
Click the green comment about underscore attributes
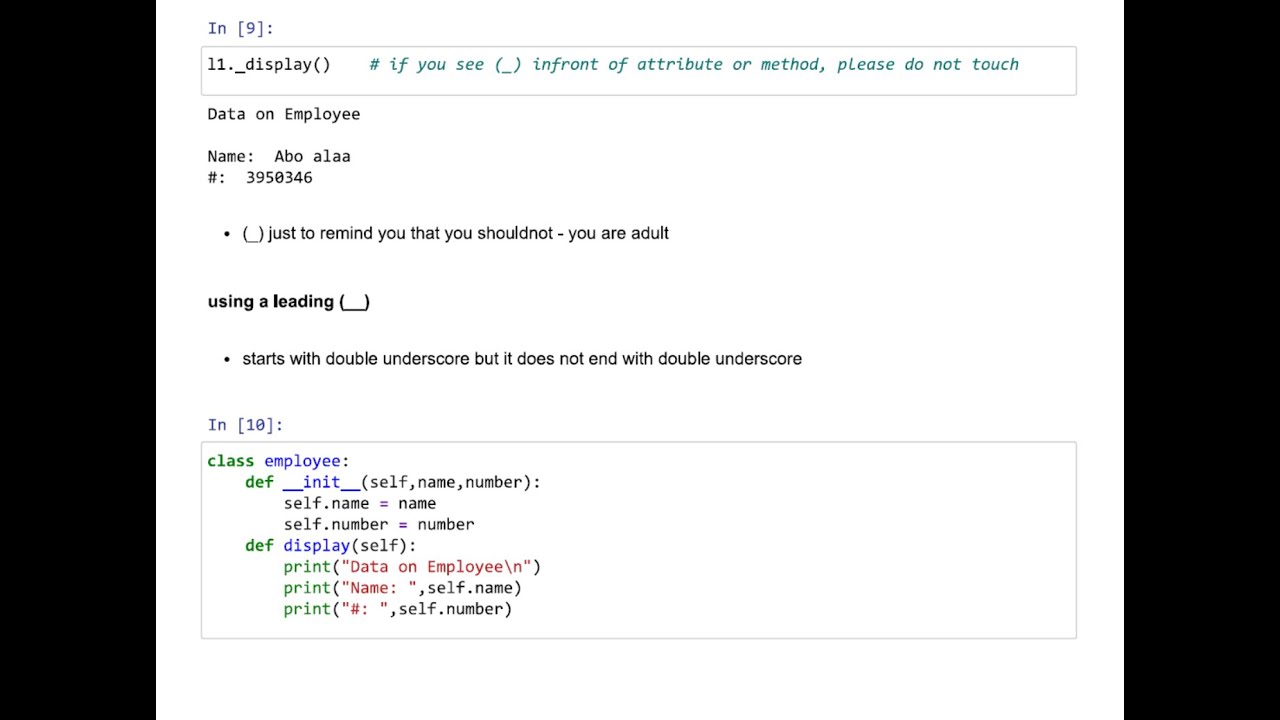pyautogui.click(x=694, y=64)
